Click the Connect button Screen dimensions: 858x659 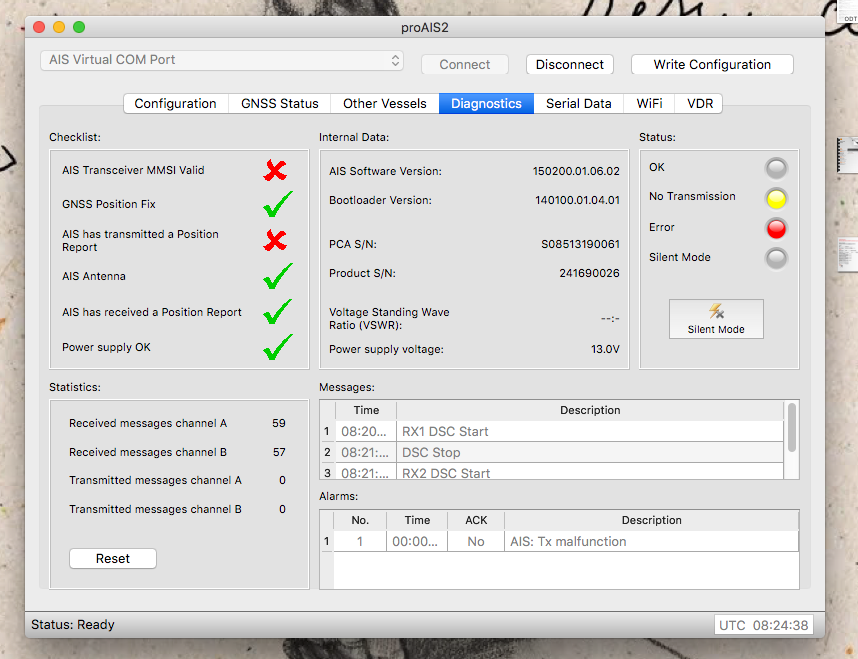[x=465, y=65]
